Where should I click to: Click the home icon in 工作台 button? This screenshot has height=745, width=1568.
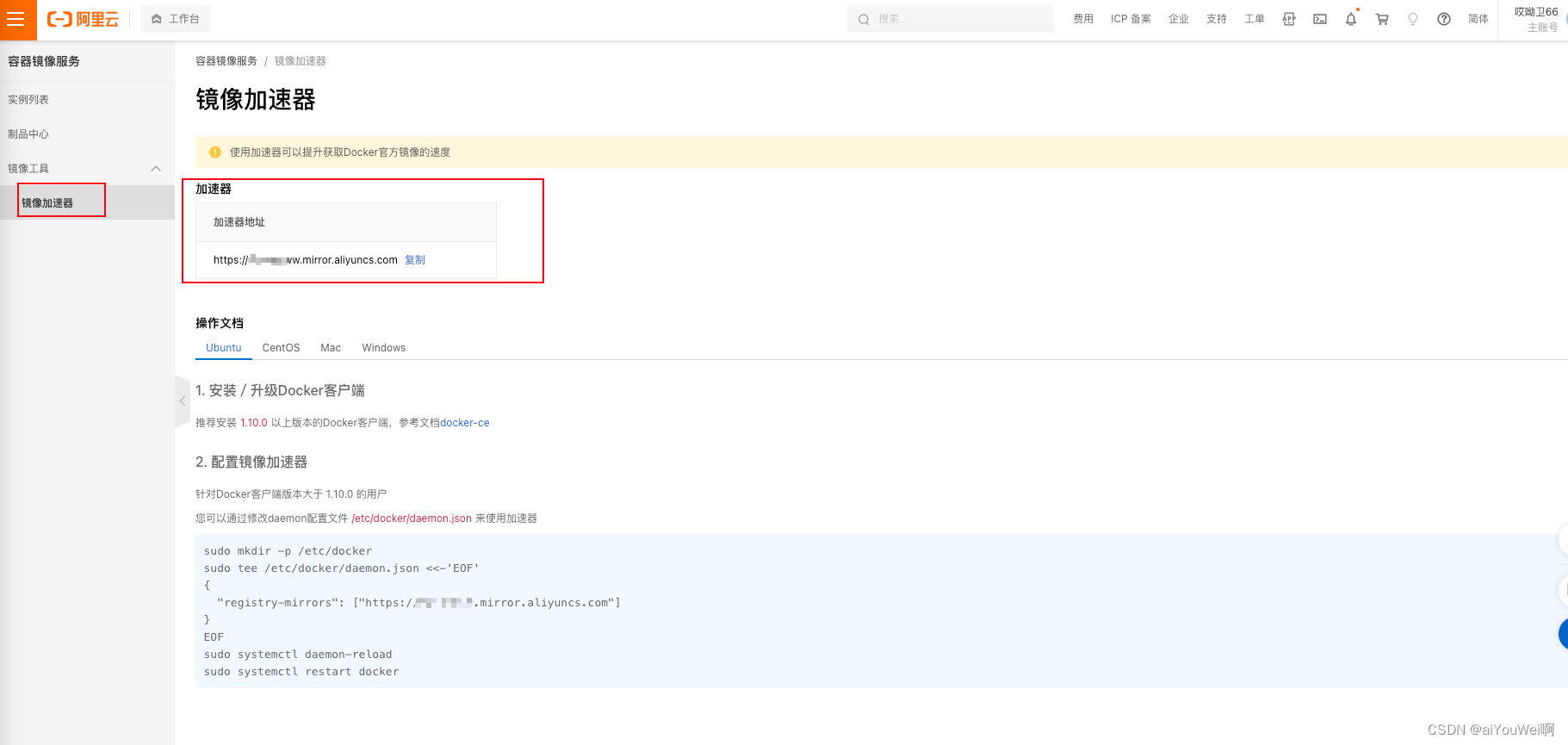click(157, 19)
